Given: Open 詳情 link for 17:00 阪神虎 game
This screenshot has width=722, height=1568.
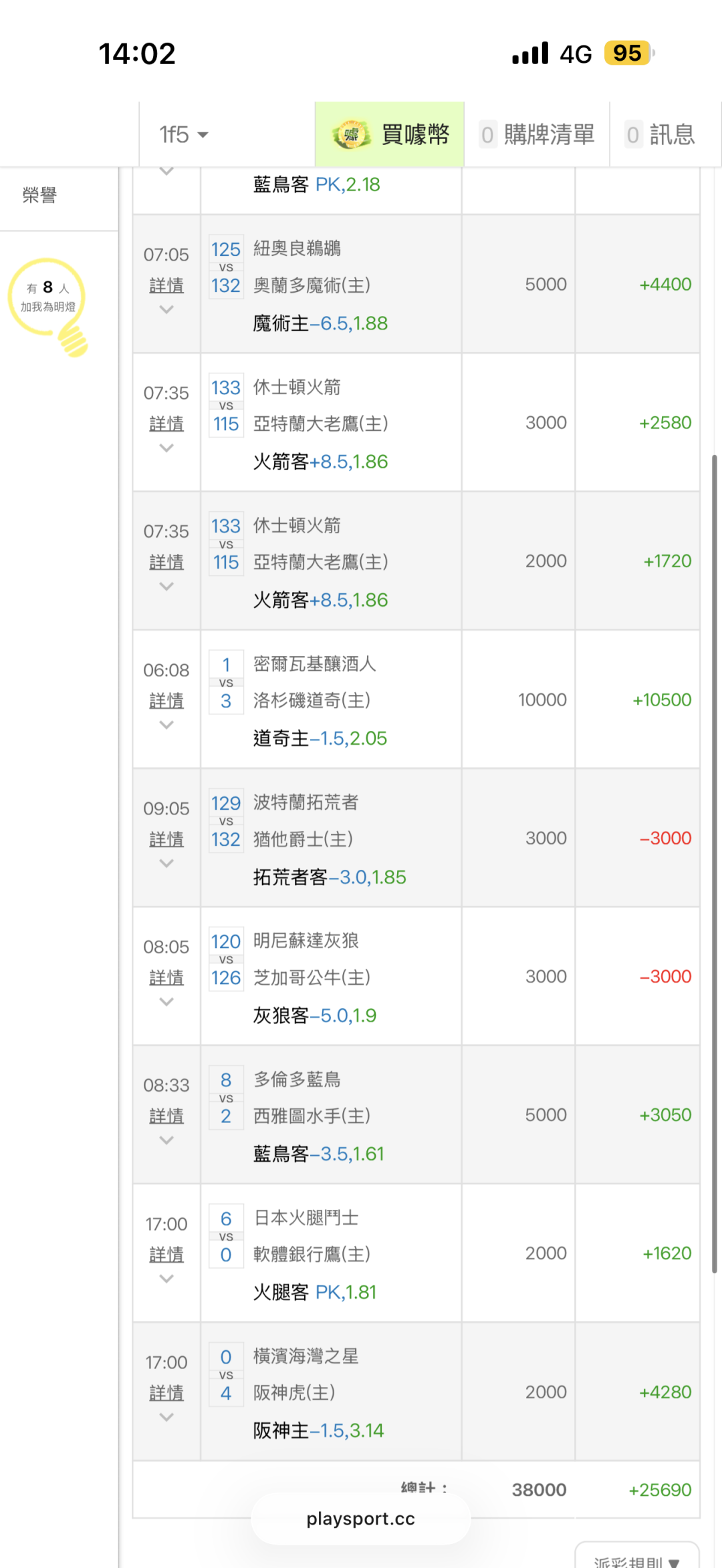Looking at the screenshot, I should pyautogui.click(x=166, y=1393).
